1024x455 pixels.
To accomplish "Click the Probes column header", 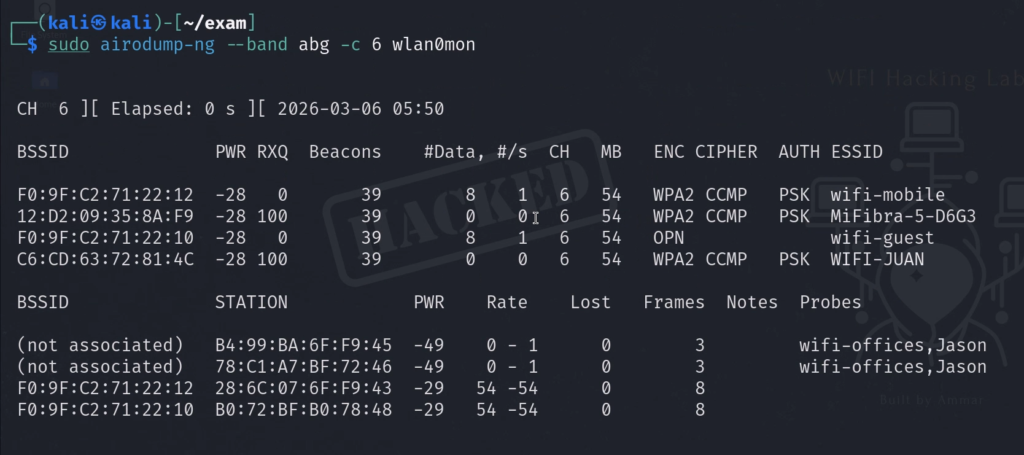I will coord(830,302).
